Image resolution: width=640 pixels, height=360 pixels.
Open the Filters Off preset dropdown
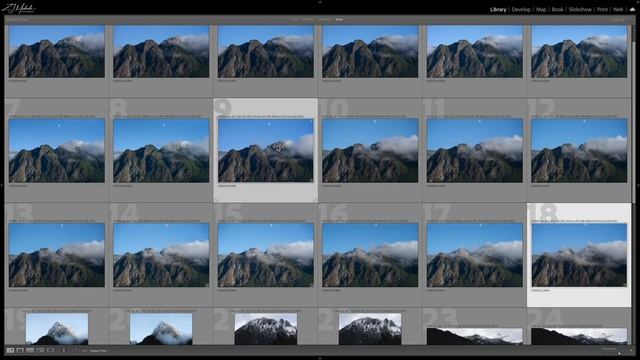[x=618, y=19]
